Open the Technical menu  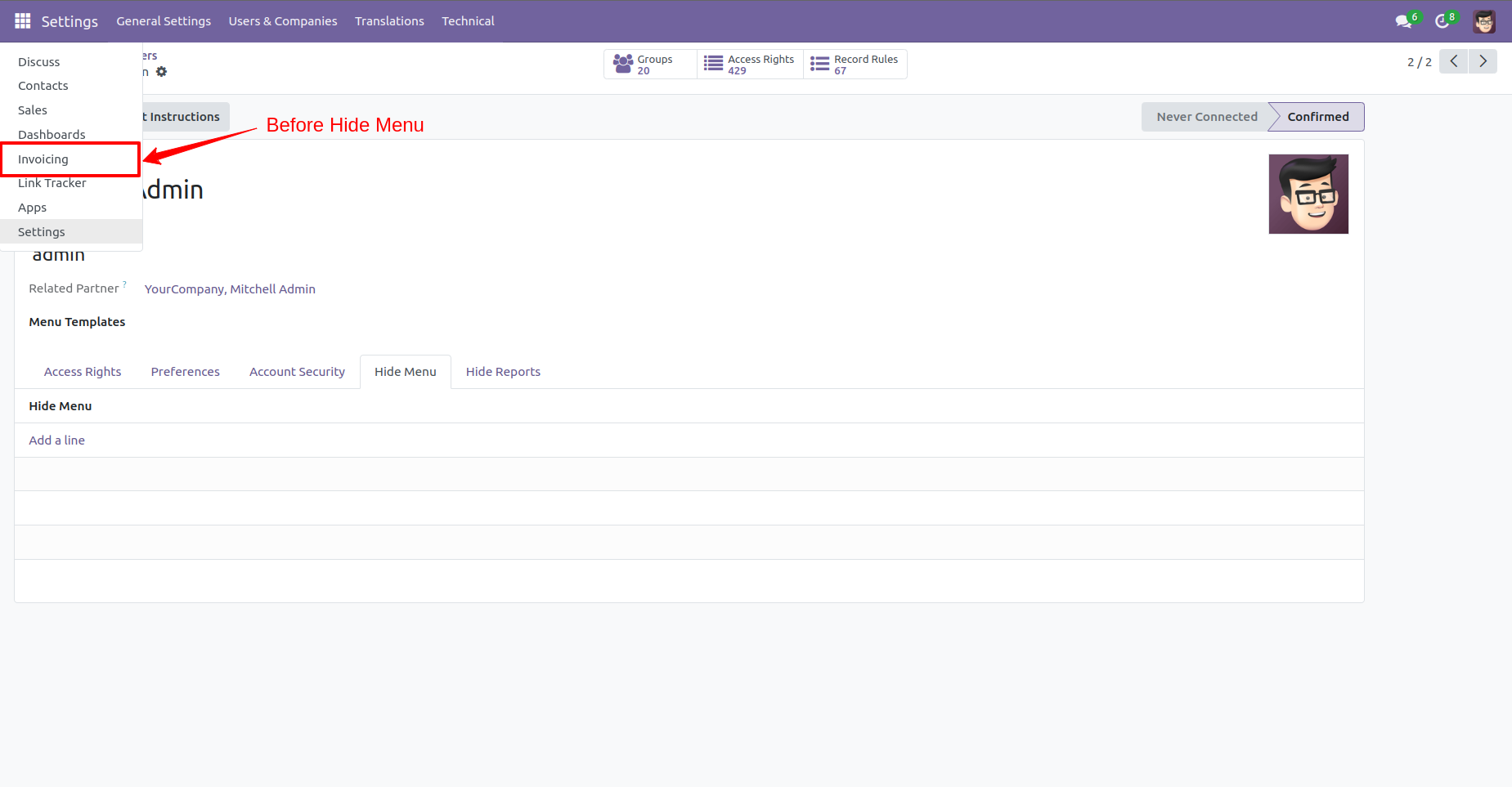point(467,20)
